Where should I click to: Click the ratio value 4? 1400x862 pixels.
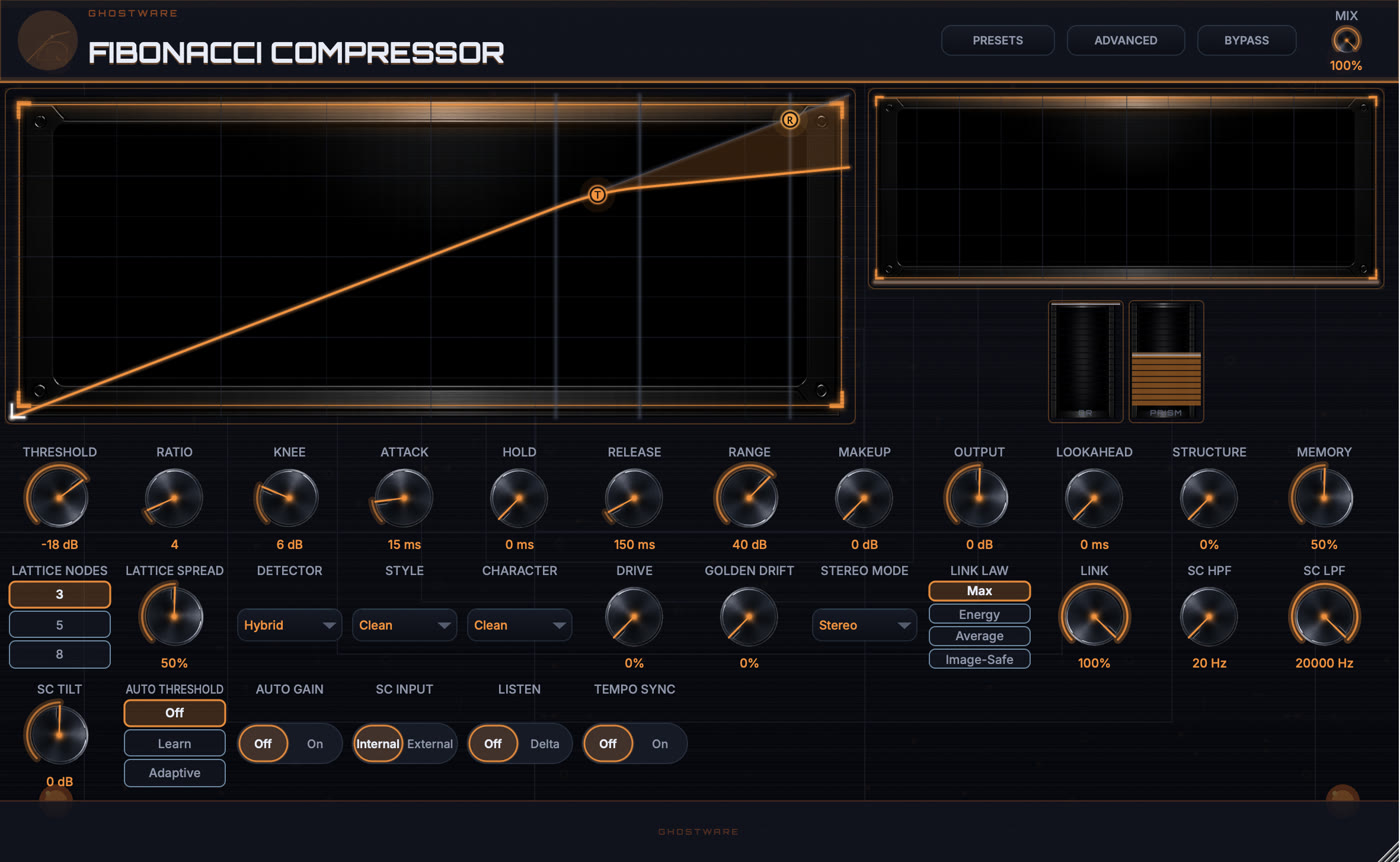tap(174, 545)
